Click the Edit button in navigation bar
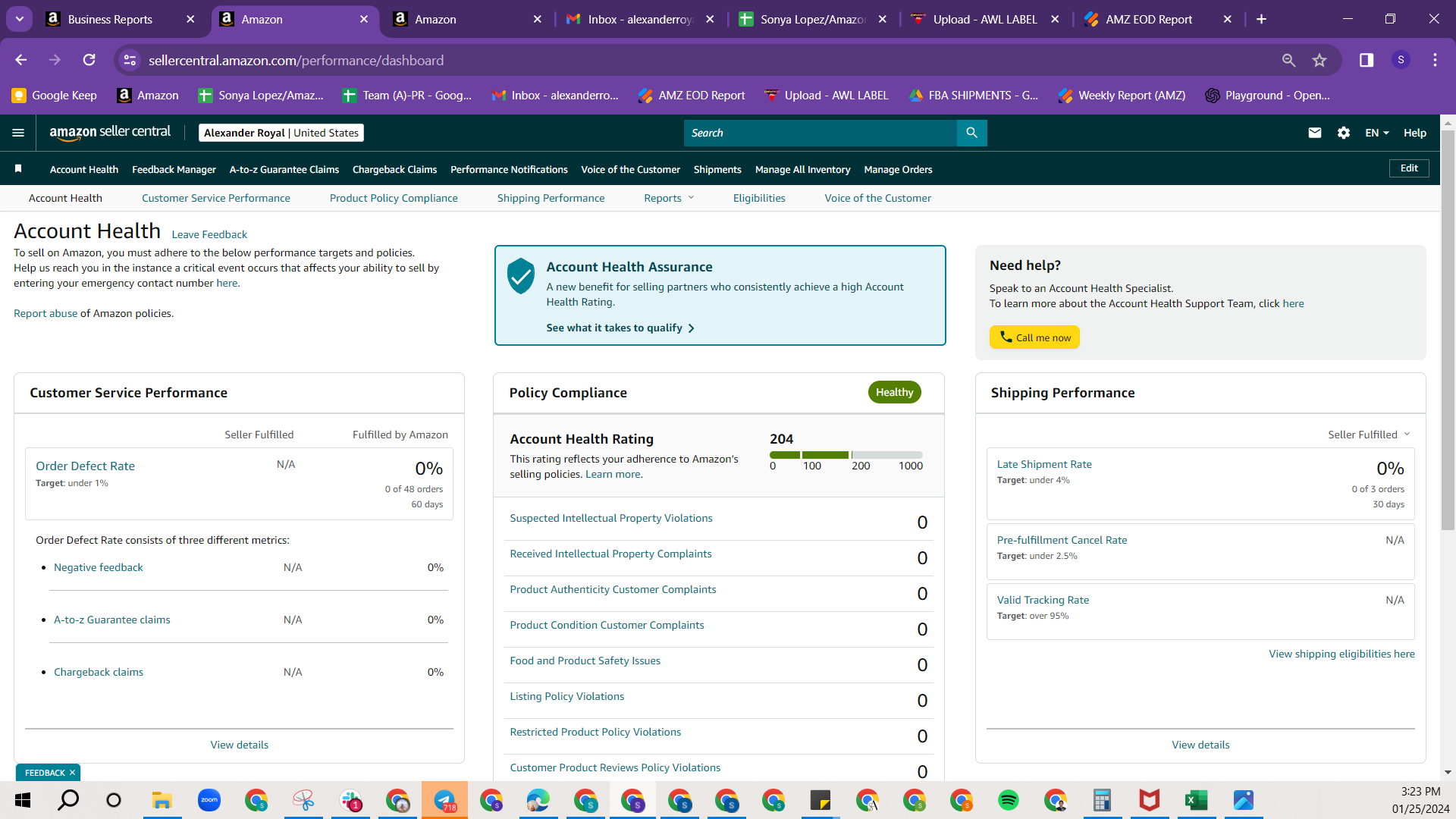 click(1409, 168)
